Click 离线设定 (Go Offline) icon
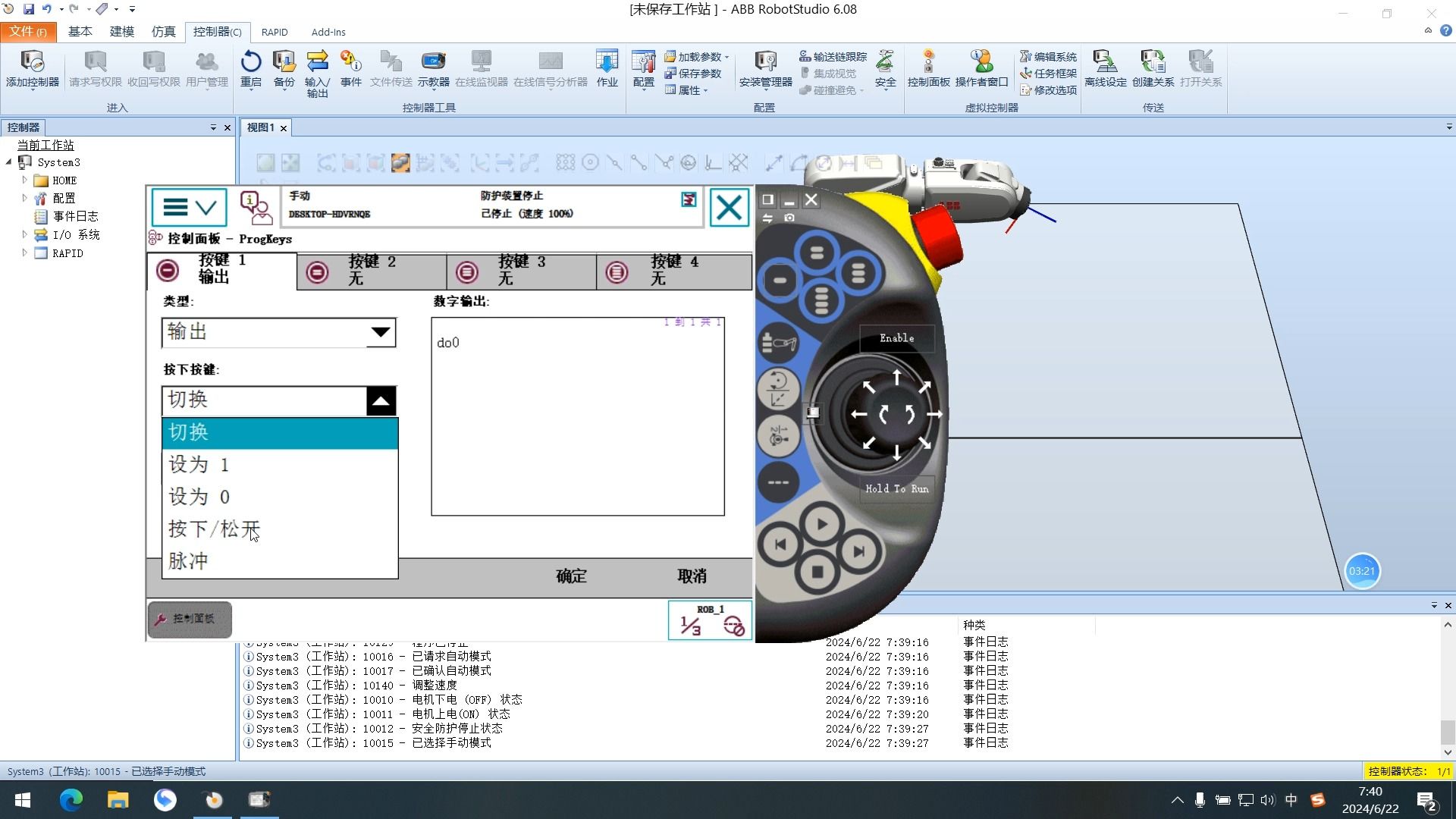The image size is (1456, 819). click(x=1105, y=68)
